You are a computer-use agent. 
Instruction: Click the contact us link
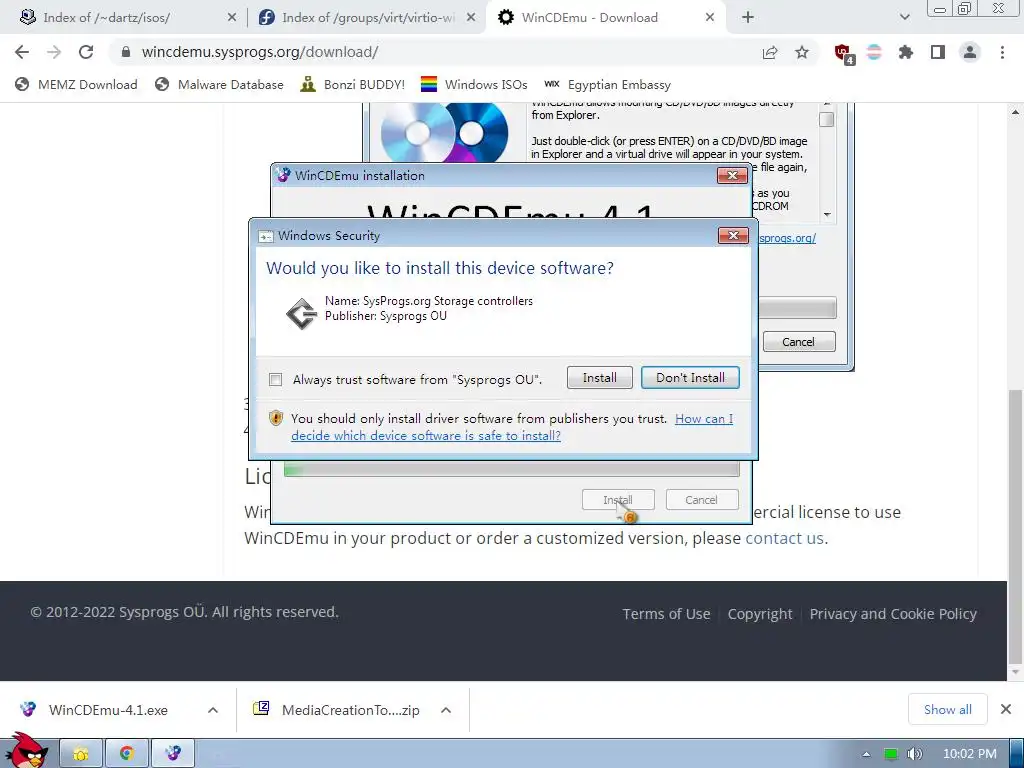point(784,538)
